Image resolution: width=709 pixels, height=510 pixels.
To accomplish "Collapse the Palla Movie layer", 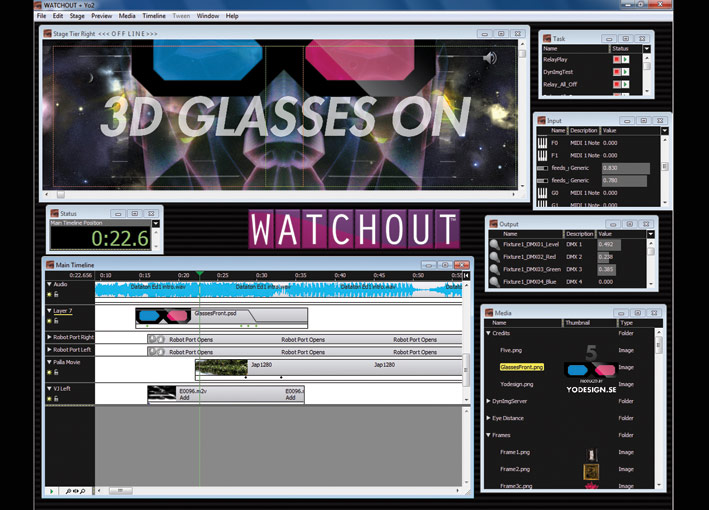I will pos(49,362).
